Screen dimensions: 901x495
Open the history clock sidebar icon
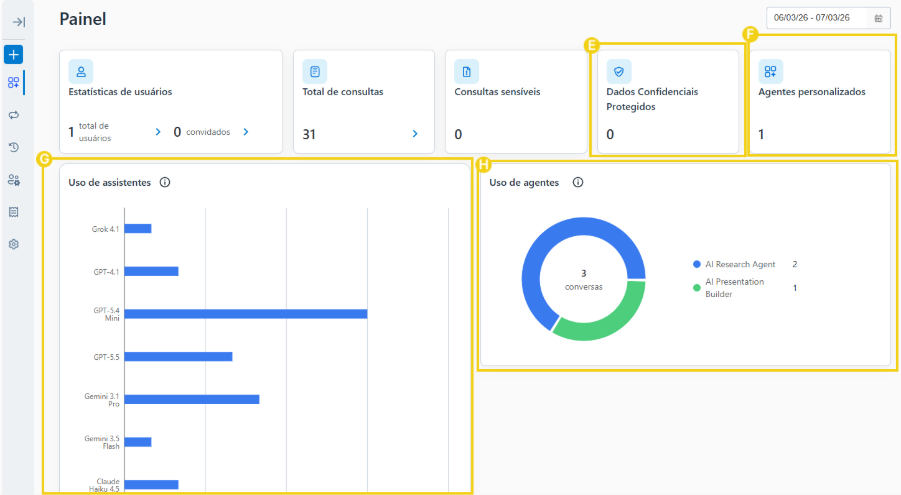point(14,147)
